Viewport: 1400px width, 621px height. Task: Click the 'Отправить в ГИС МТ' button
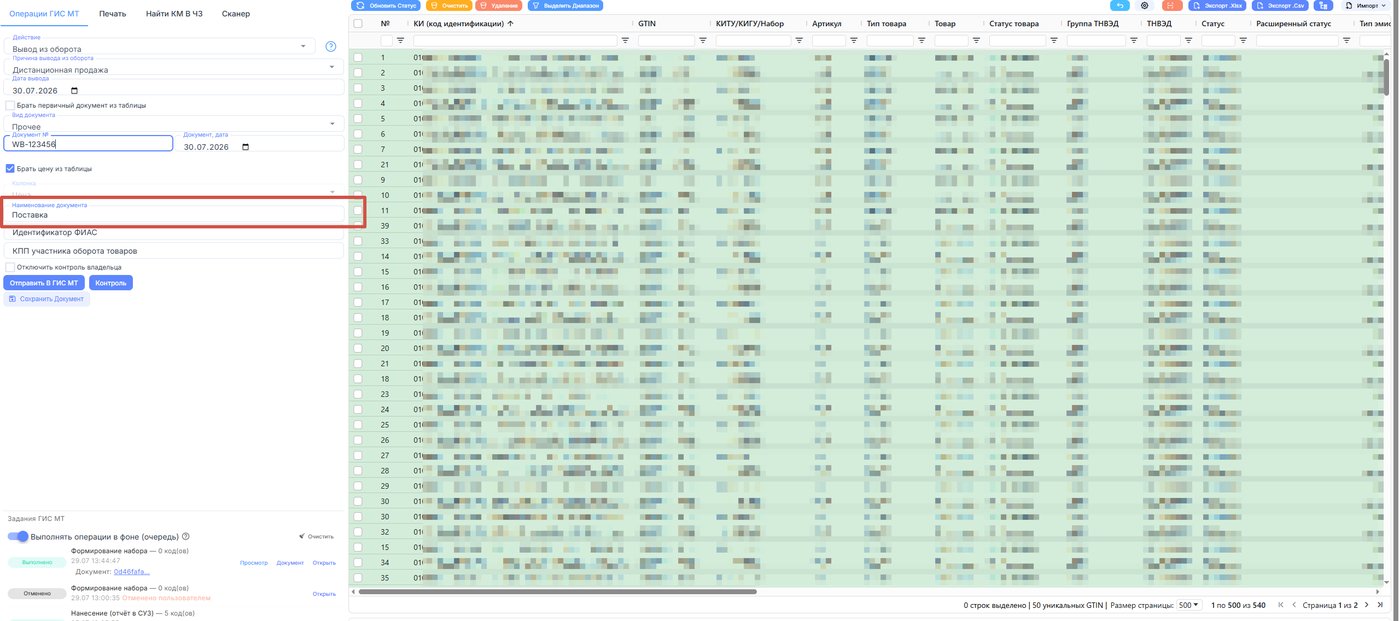point(44,283)
